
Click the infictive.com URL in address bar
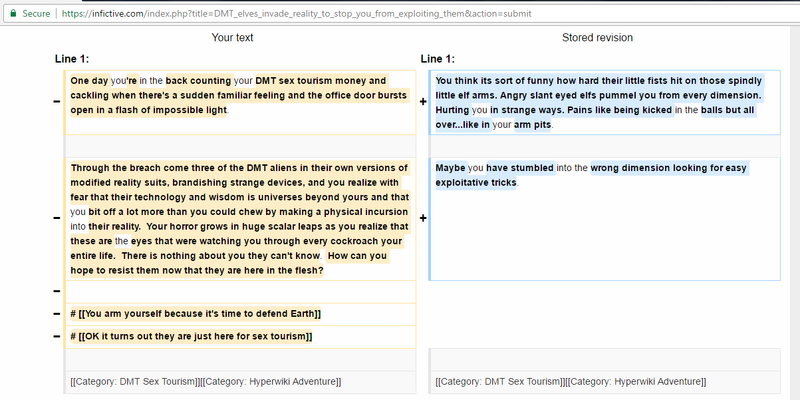click(x=296, y=14)
